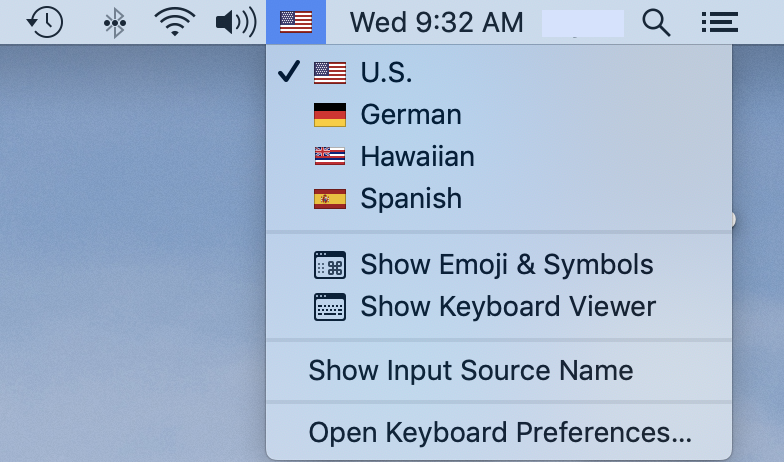Screen dimensions: 784x462
Task: Click the Bluetooth status icon
Action: click(x=115, y=22)
